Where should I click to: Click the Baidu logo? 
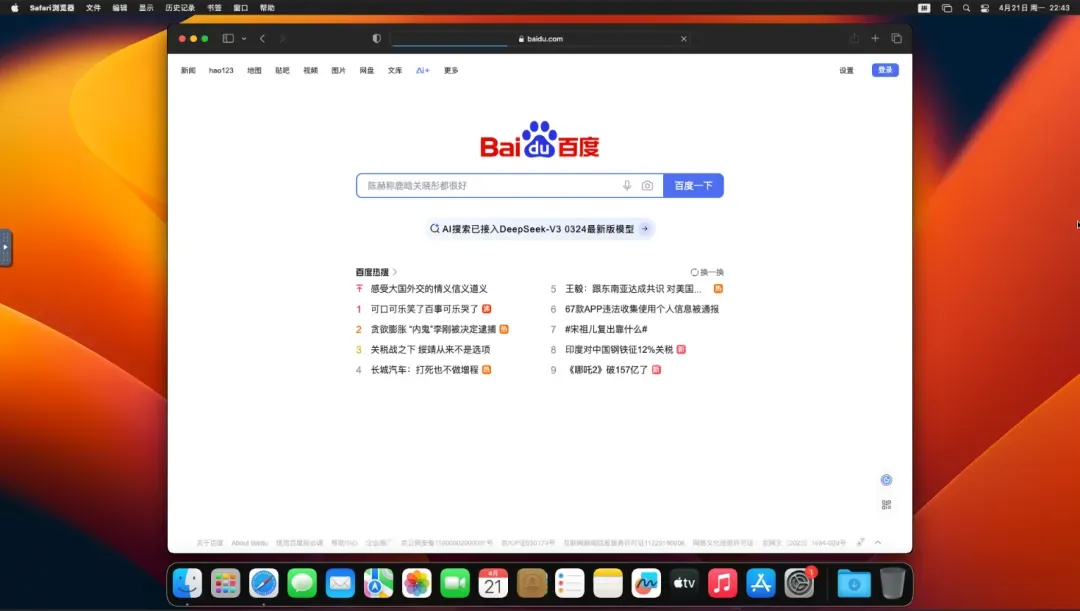point(540,140)
